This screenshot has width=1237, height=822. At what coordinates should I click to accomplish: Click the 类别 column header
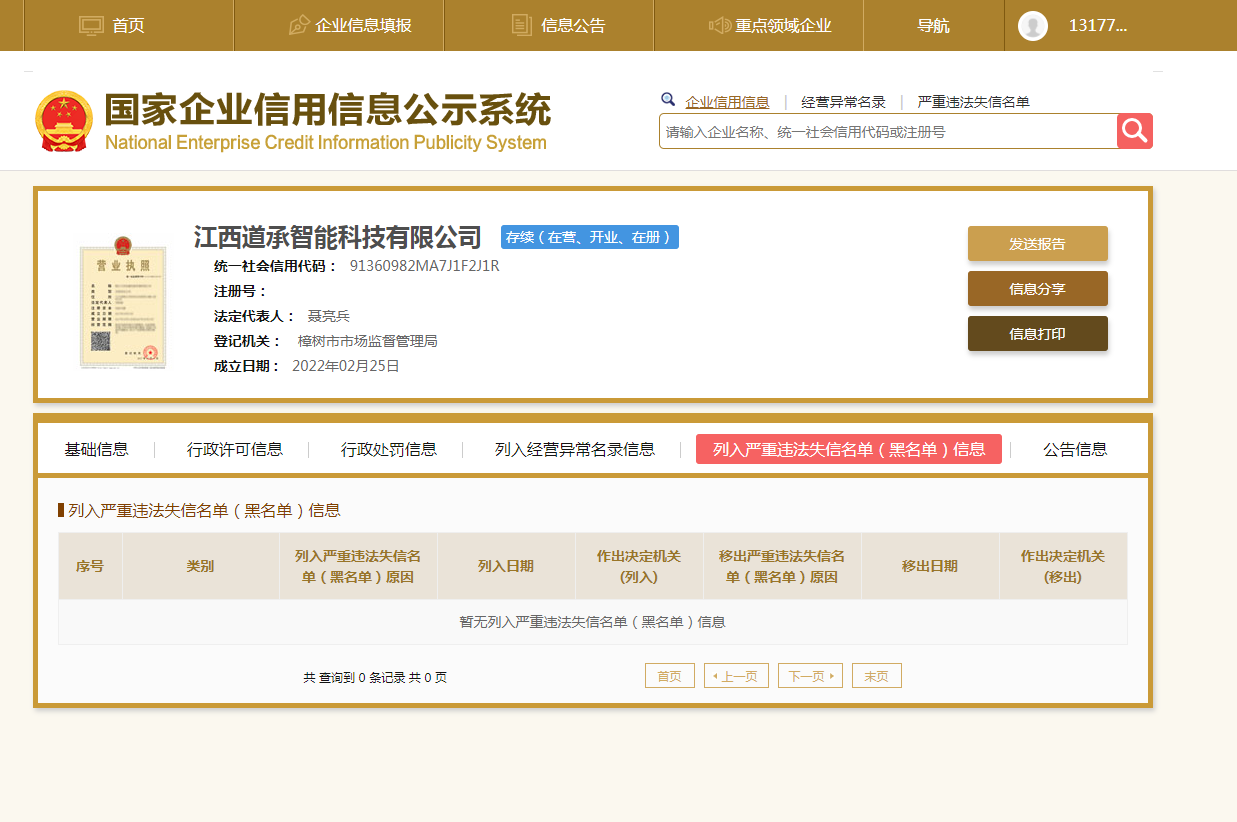(200, 566)
